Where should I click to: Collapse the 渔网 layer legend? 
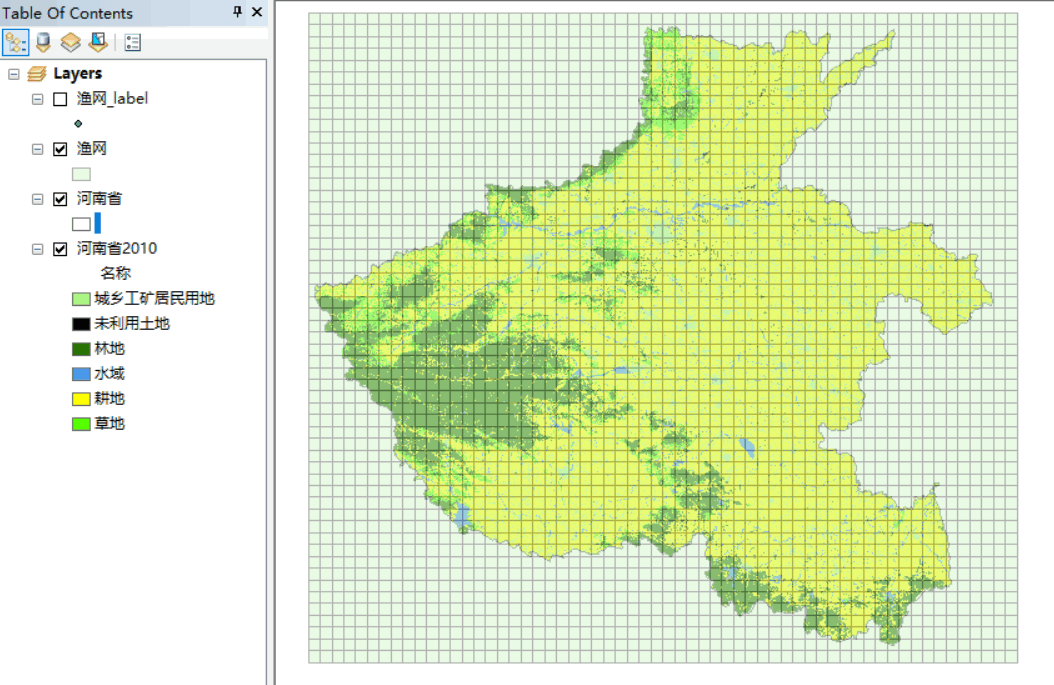click(x=38, y=149)
